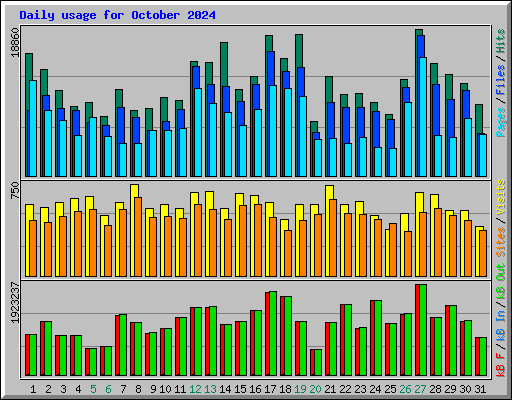The height and width of the screenshot is (400, 512).
Task: Select day 3 on the axis
Action: tap(63, 389)
